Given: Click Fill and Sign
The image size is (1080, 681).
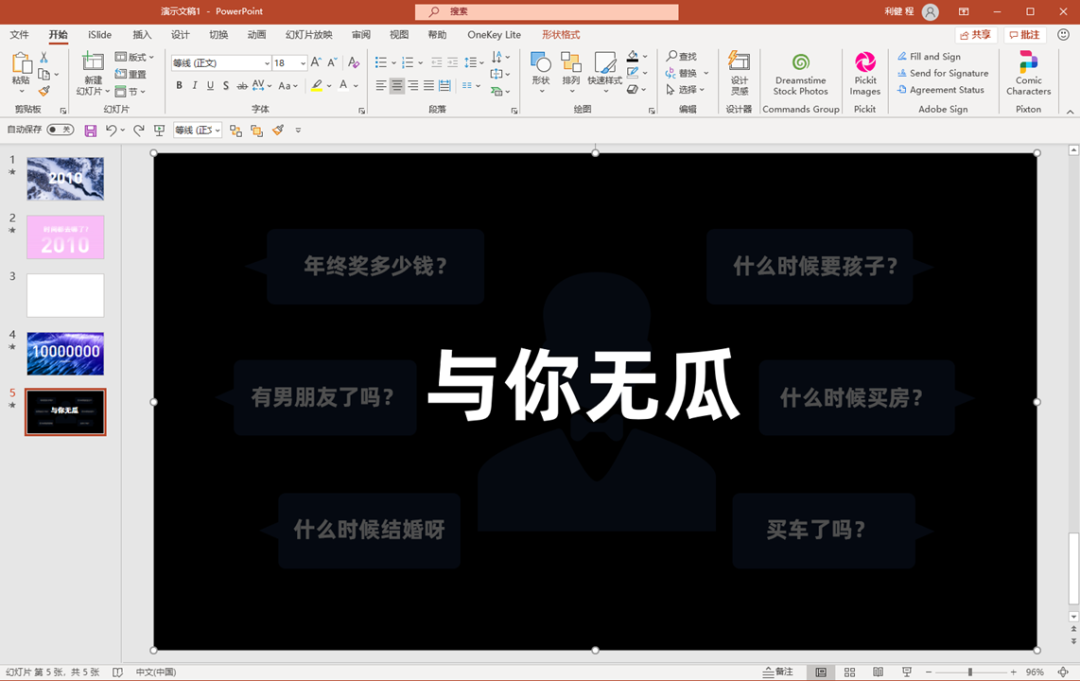Looking at the screenshot, I should click(928, 56).
